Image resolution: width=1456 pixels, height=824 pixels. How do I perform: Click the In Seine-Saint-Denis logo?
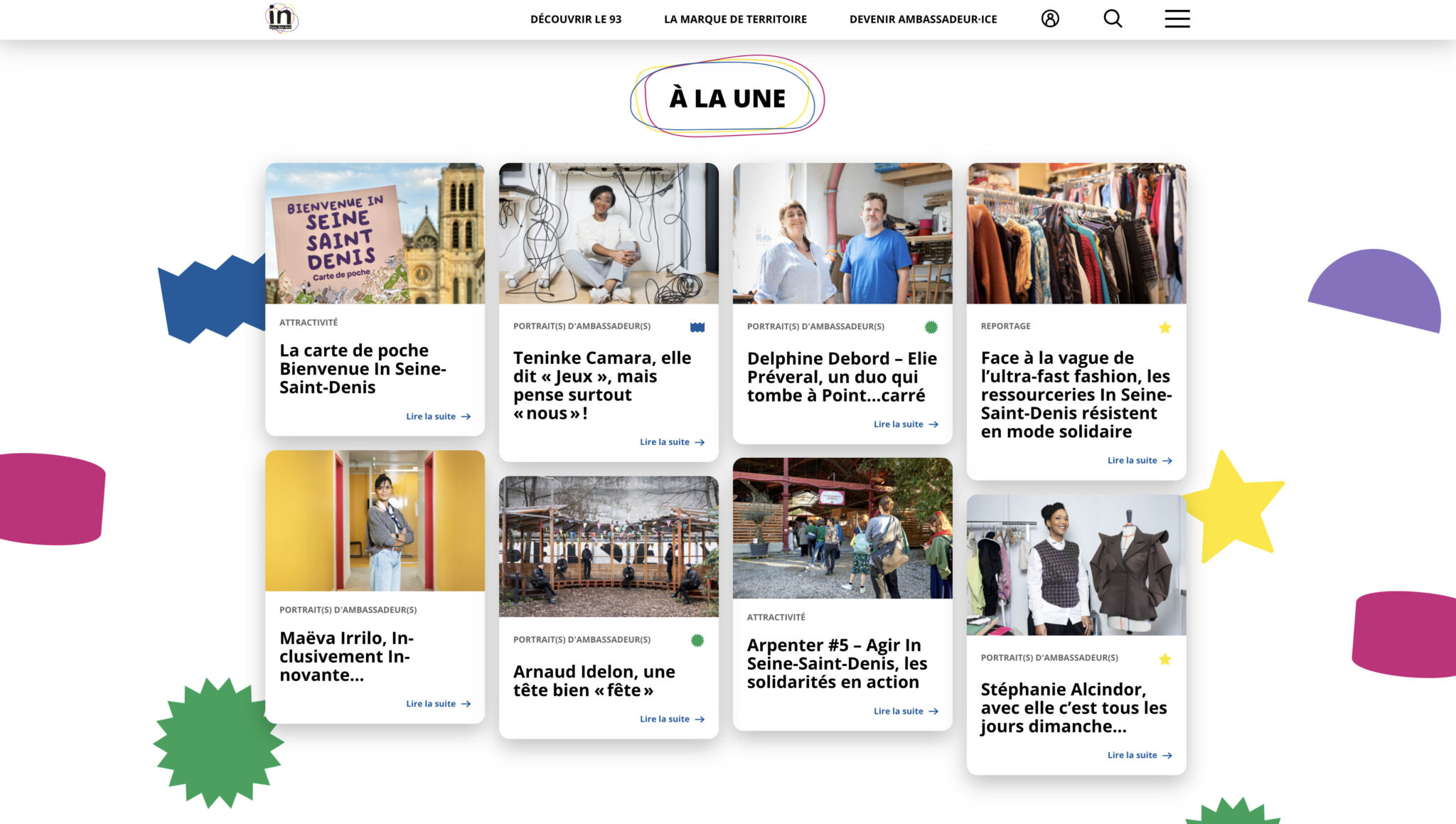[x=282, y=18]
